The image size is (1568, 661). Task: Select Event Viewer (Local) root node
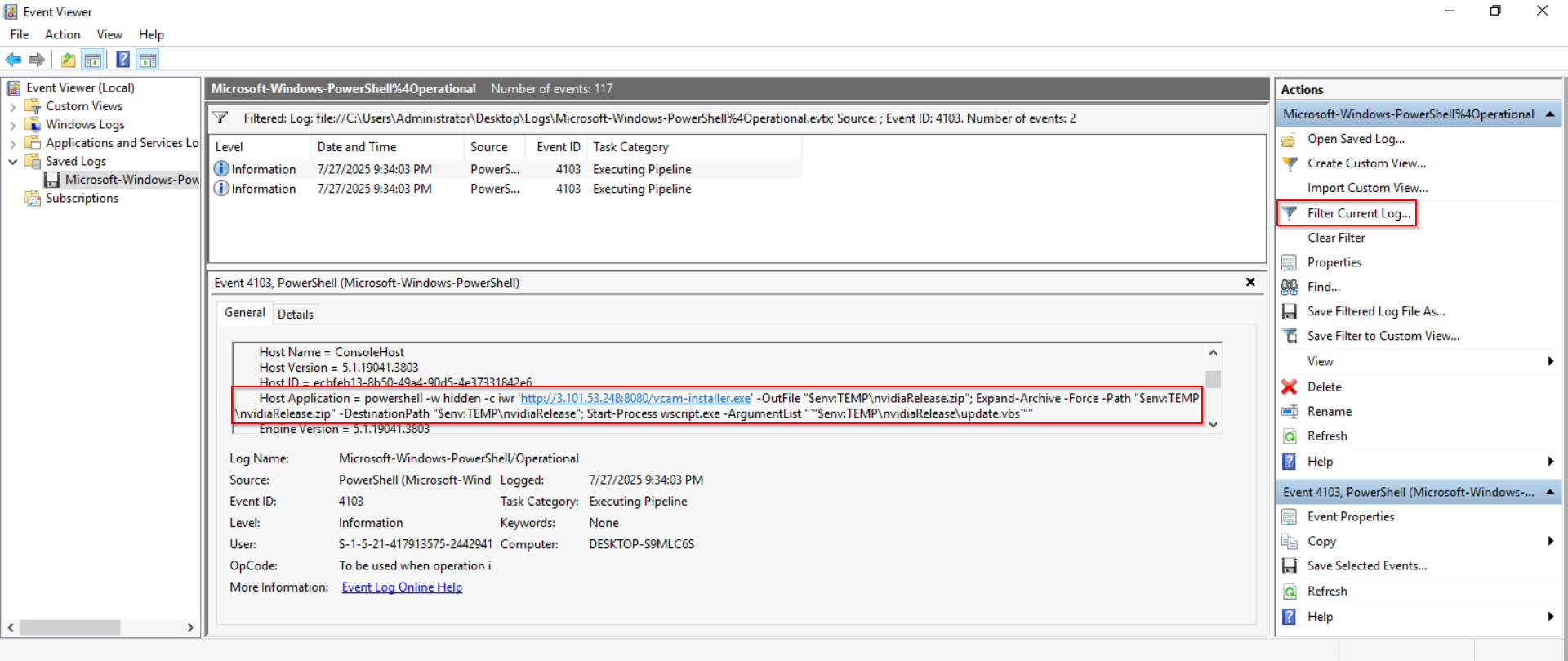80,88
